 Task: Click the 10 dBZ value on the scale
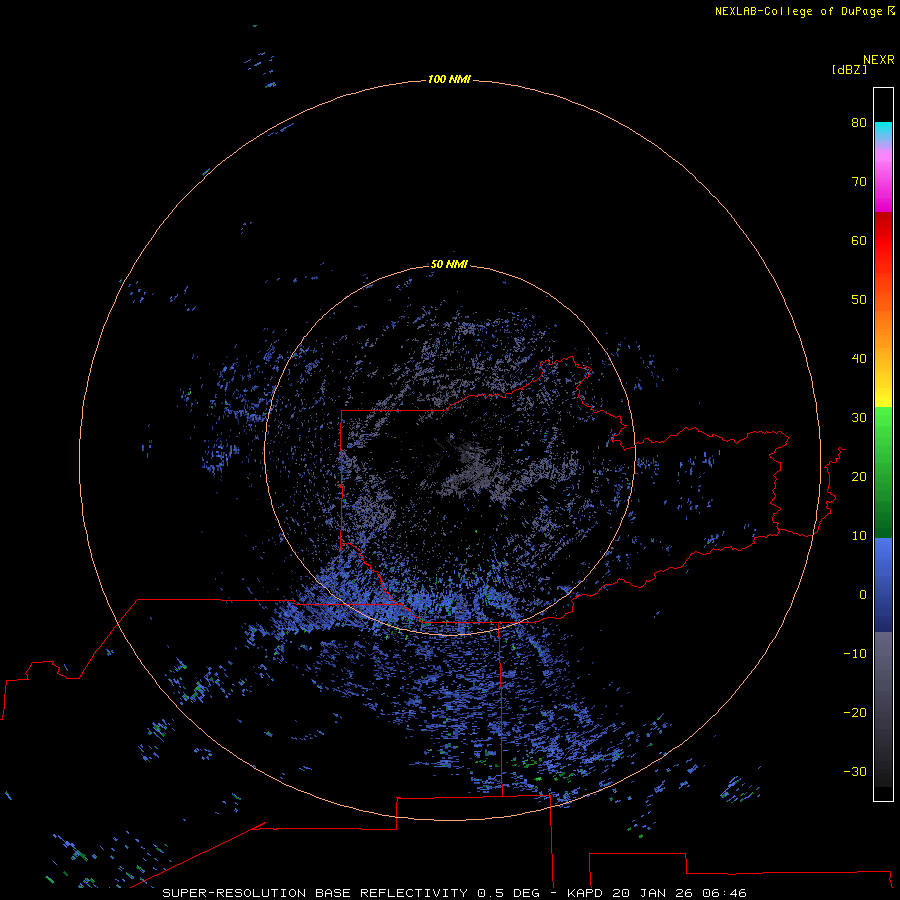[859, 536]
